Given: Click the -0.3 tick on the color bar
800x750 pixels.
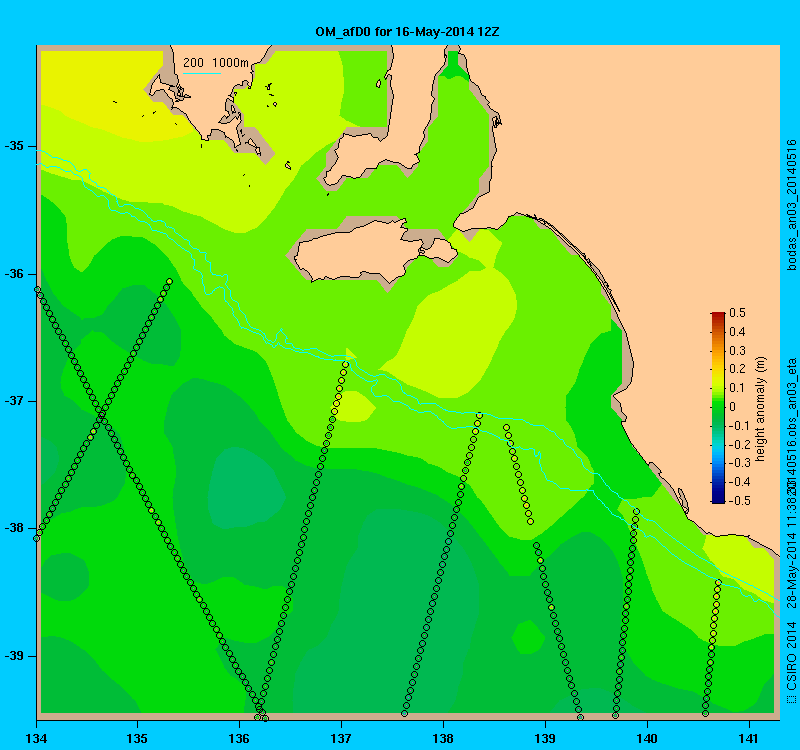Looking at the screenshot, I should click(740, 463).
